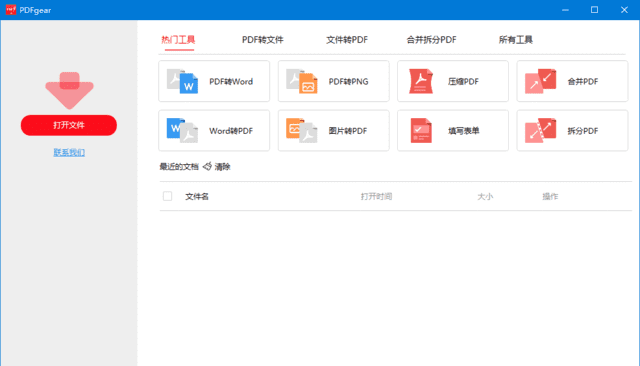Open the 拆分PDF icon
This screenshot has width=640, height=366.
[540, 131]
